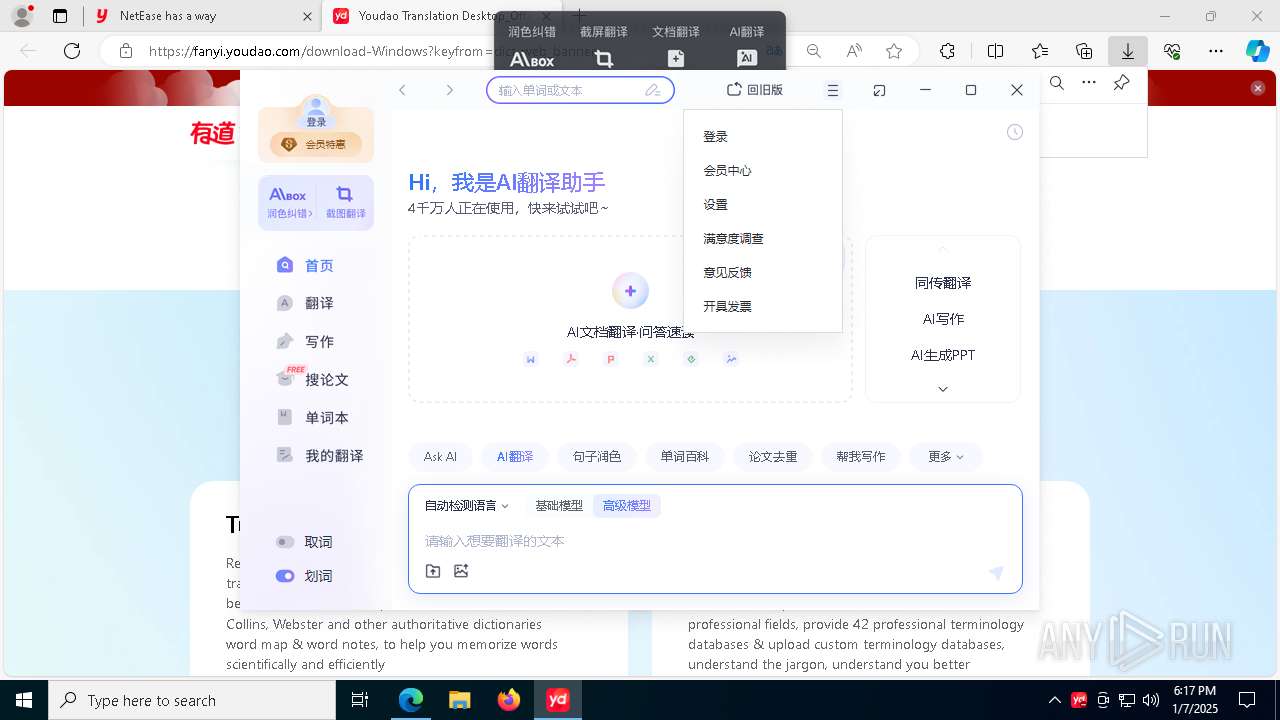Click Word file type icon

pyautogui.click(x=531, y=359)
